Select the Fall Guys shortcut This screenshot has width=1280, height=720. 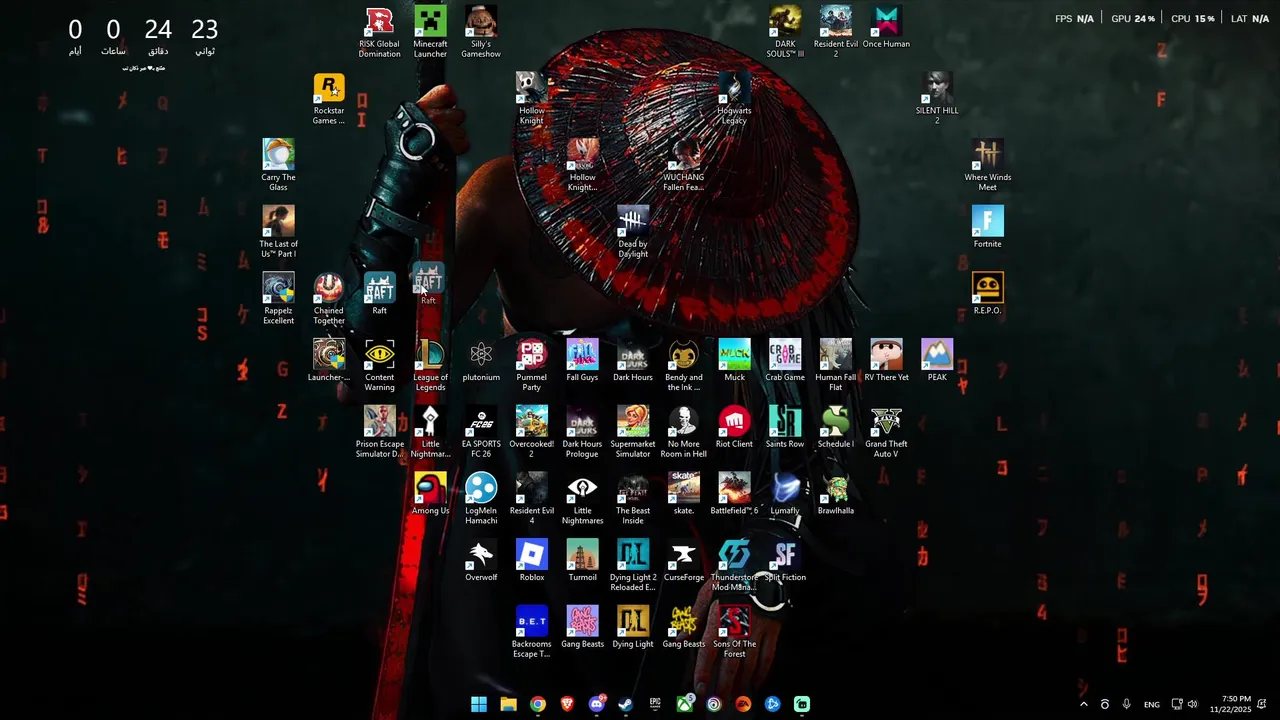point(582,361)
